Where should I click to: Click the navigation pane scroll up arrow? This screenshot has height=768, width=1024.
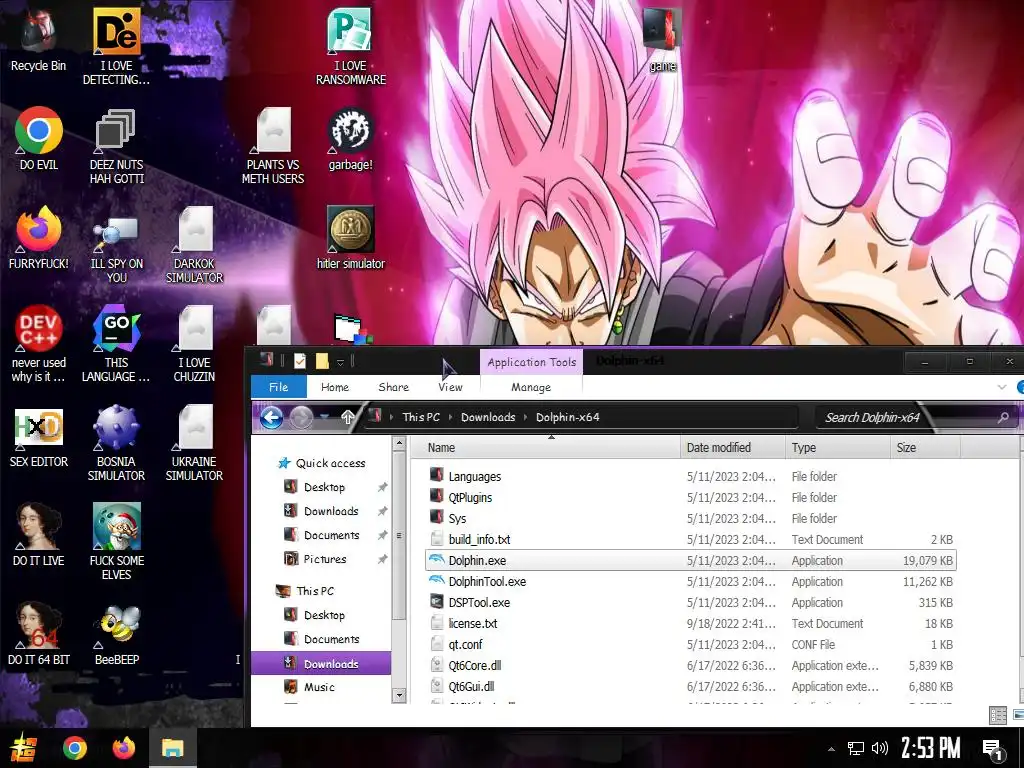398,444
